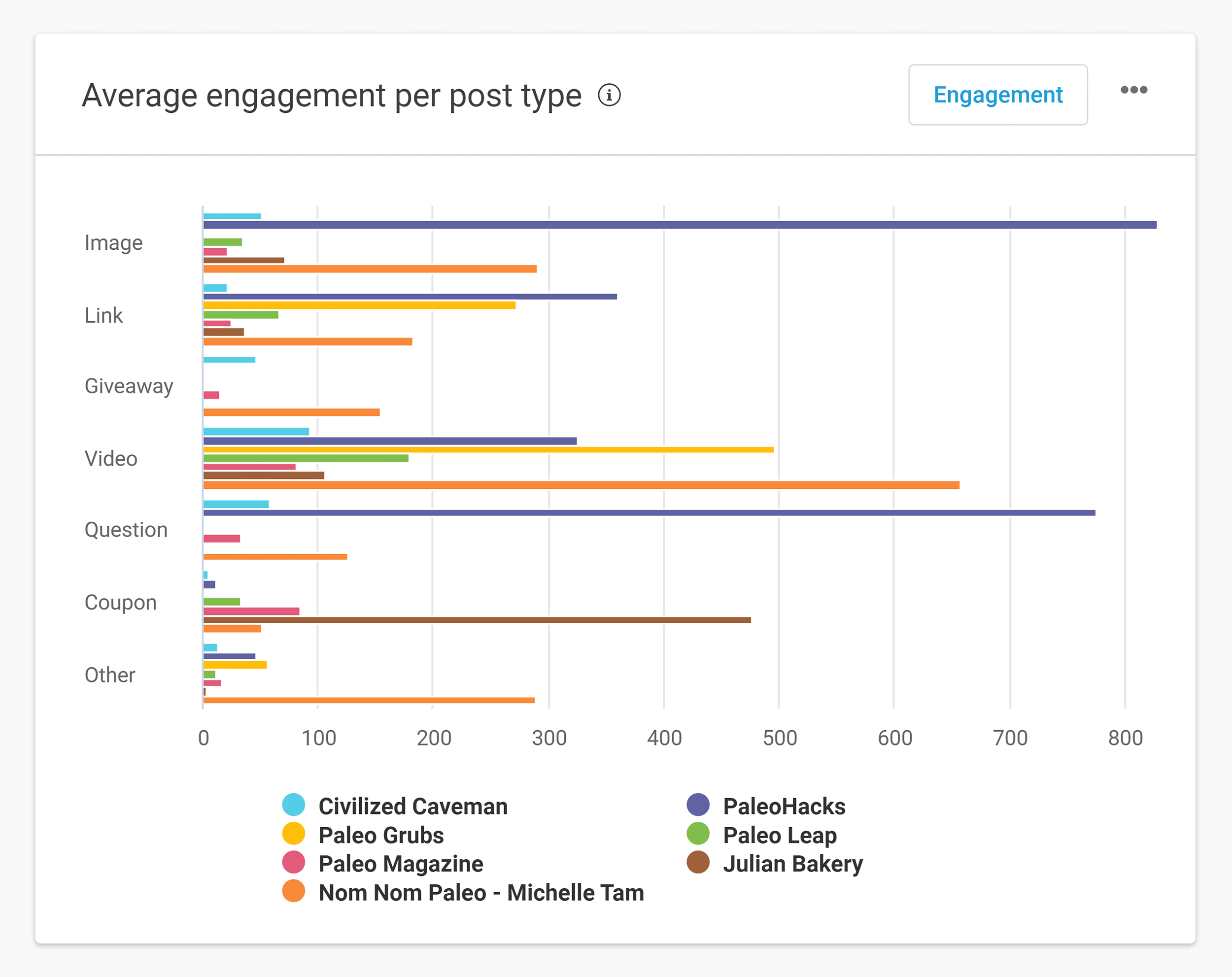Click the Question category axis label
The width and height of the screenshot is (1232, 977).
pos(126,530)
